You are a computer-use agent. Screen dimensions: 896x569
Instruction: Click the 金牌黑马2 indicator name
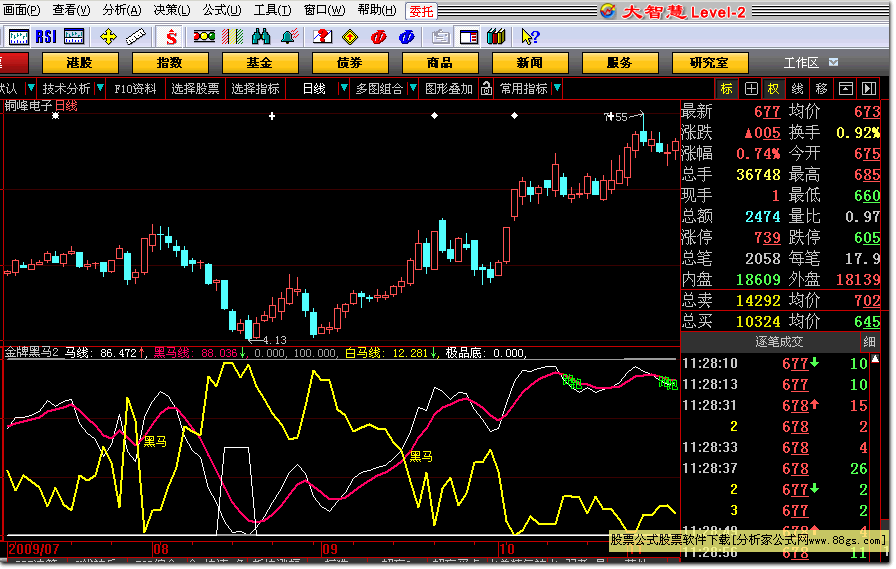[x=31, y=352]
